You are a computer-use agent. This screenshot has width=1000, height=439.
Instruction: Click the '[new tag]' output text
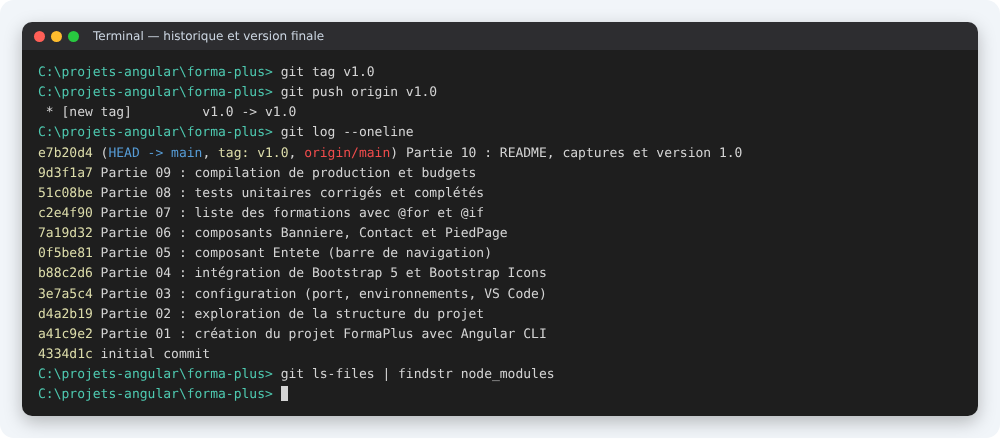pos(96,112)
